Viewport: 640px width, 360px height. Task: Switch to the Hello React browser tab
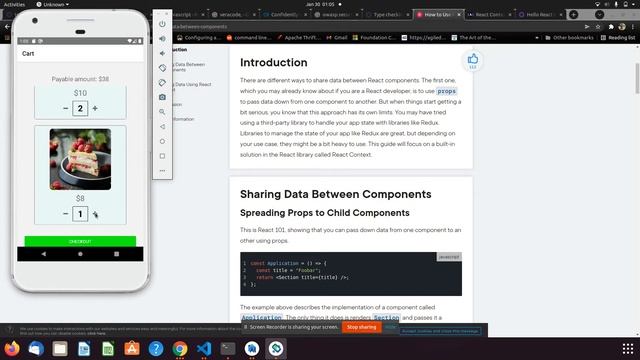pyautogui.click(x=540, y=14)
